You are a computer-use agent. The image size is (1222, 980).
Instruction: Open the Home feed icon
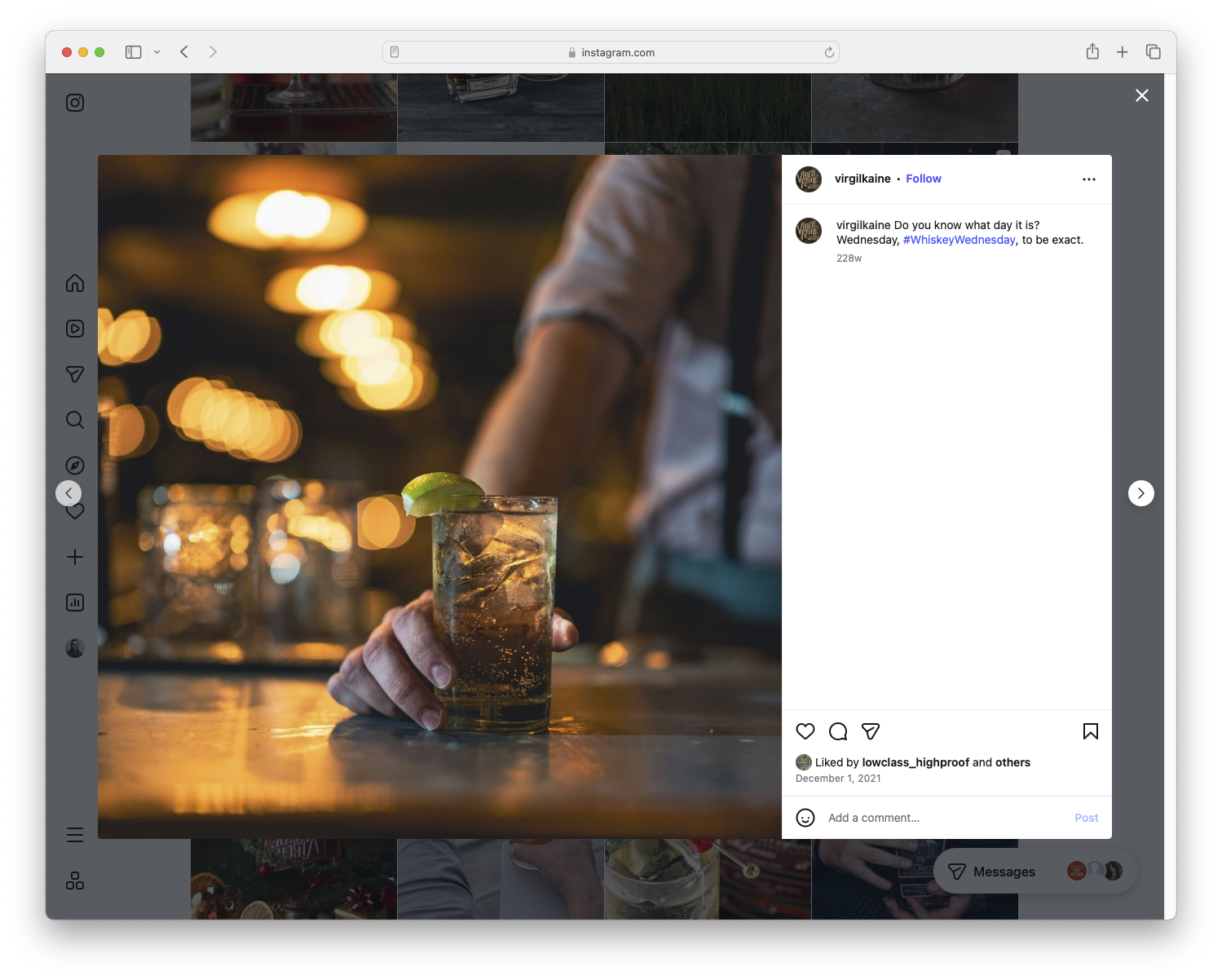(x=74, y=283)
